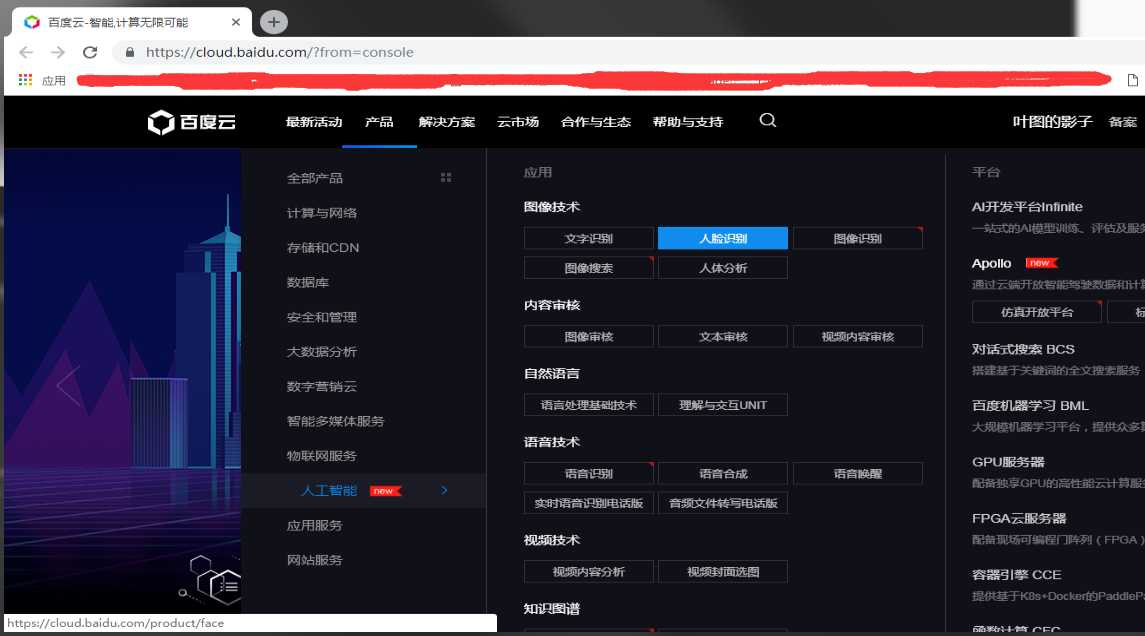1145x636 pixels.
Task: Open 仿真开放平台 button
Action: pos(1037,313)
